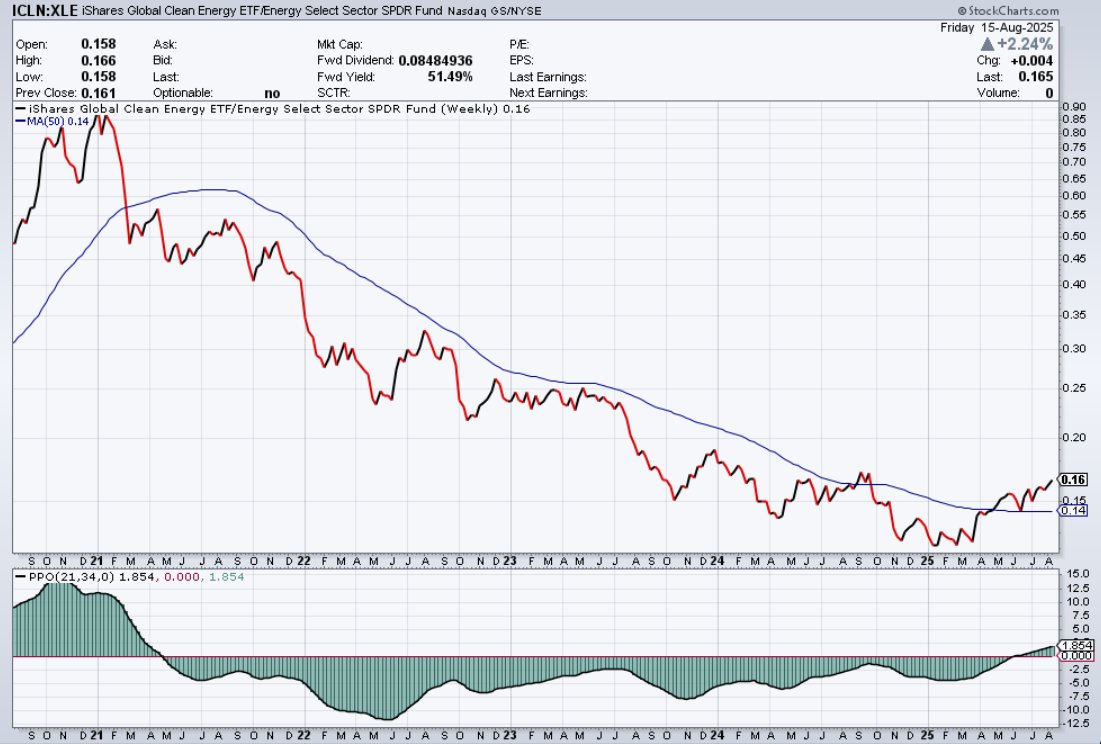Click the Fwd Yield value 51.49%

point(450,77)
